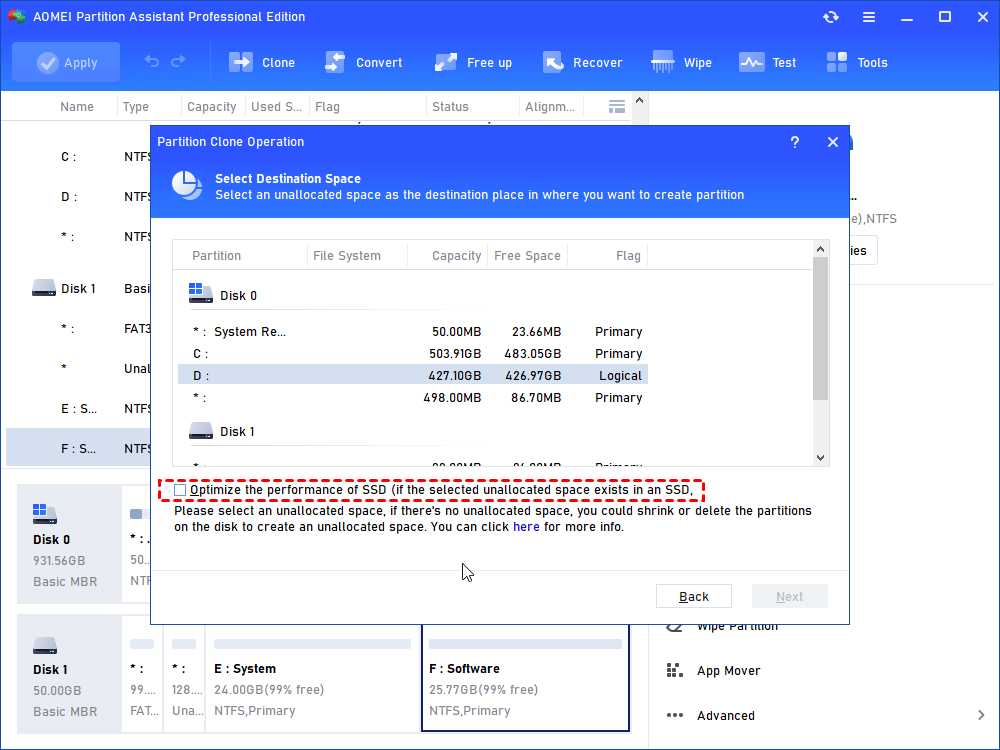Click the Disk 1 header in dialog list
This screenshot has width=1000, height=750.
point(223,431)
